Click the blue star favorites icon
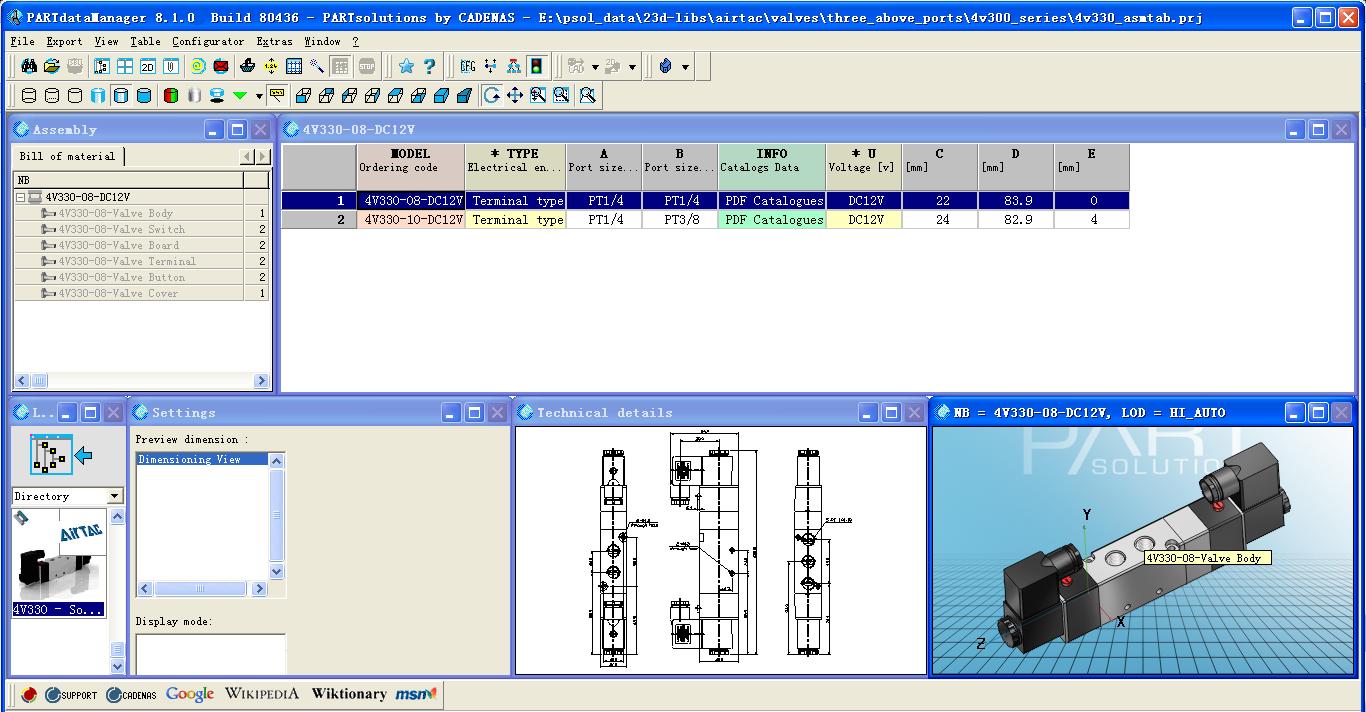 pos(406,66)
